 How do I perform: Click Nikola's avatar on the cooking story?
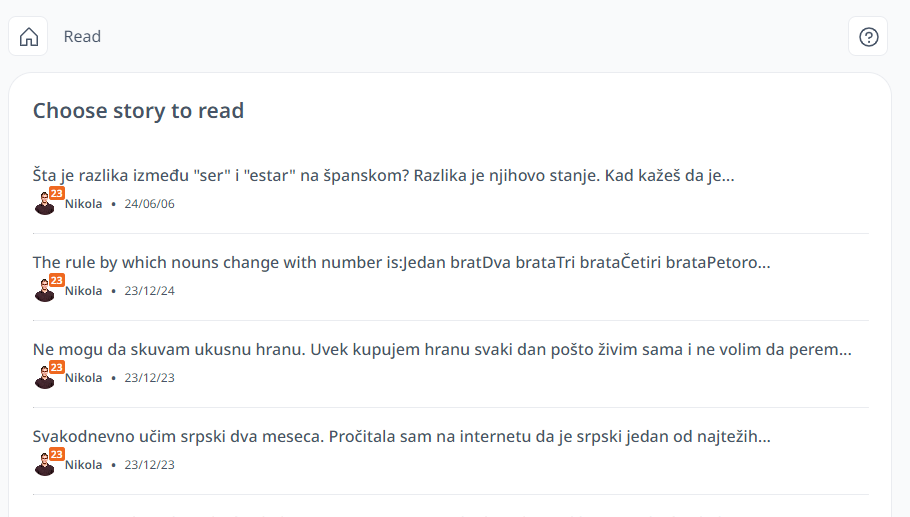(x=45, y=378)
